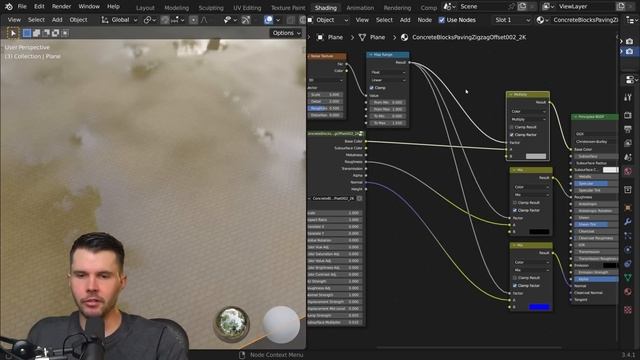Open Christensen-Burley subsurface method dropdown
This screenshot has height=360, width=640.
(596, 142)
